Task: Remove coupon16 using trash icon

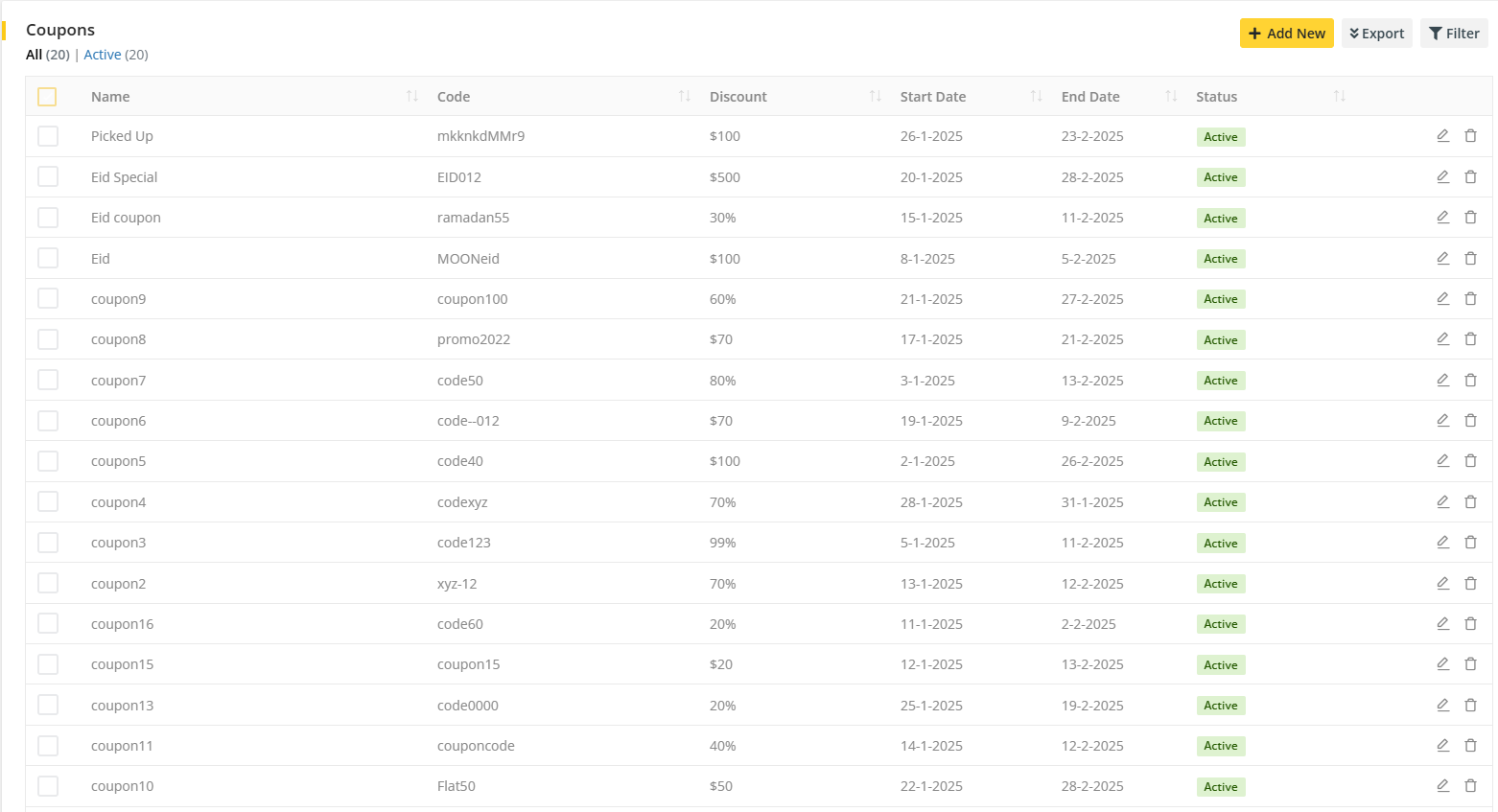Action: point(1470,624)
